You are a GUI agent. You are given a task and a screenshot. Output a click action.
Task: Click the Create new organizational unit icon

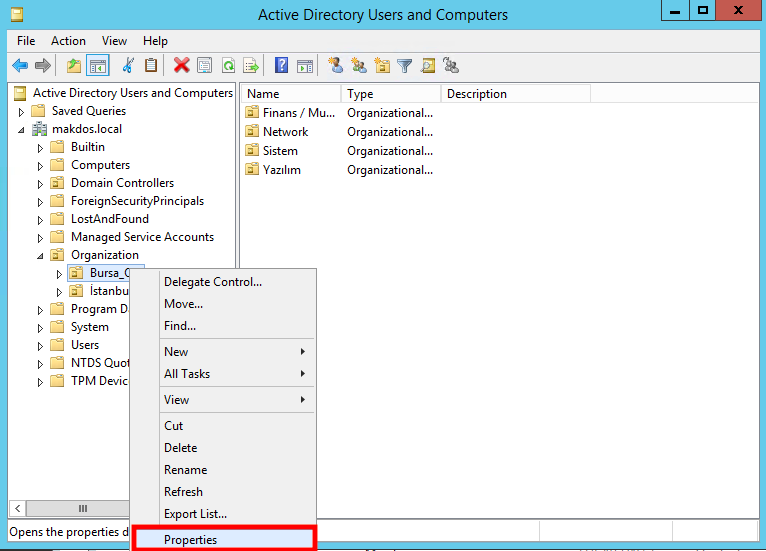[x=382, y=65]
